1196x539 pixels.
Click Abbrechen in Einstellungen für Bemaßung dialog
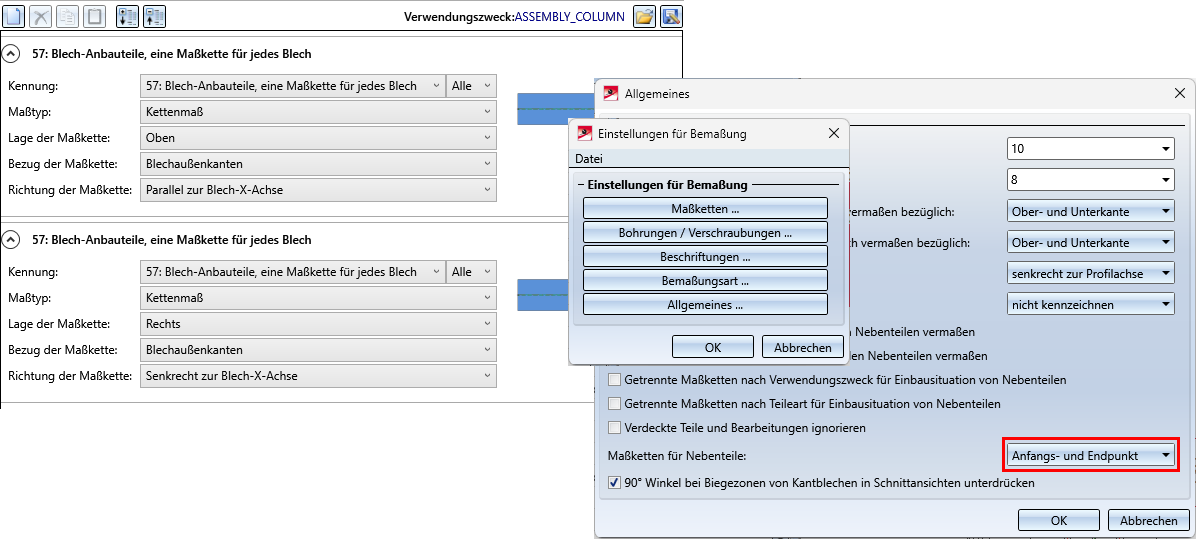click(x=802, y=347)
